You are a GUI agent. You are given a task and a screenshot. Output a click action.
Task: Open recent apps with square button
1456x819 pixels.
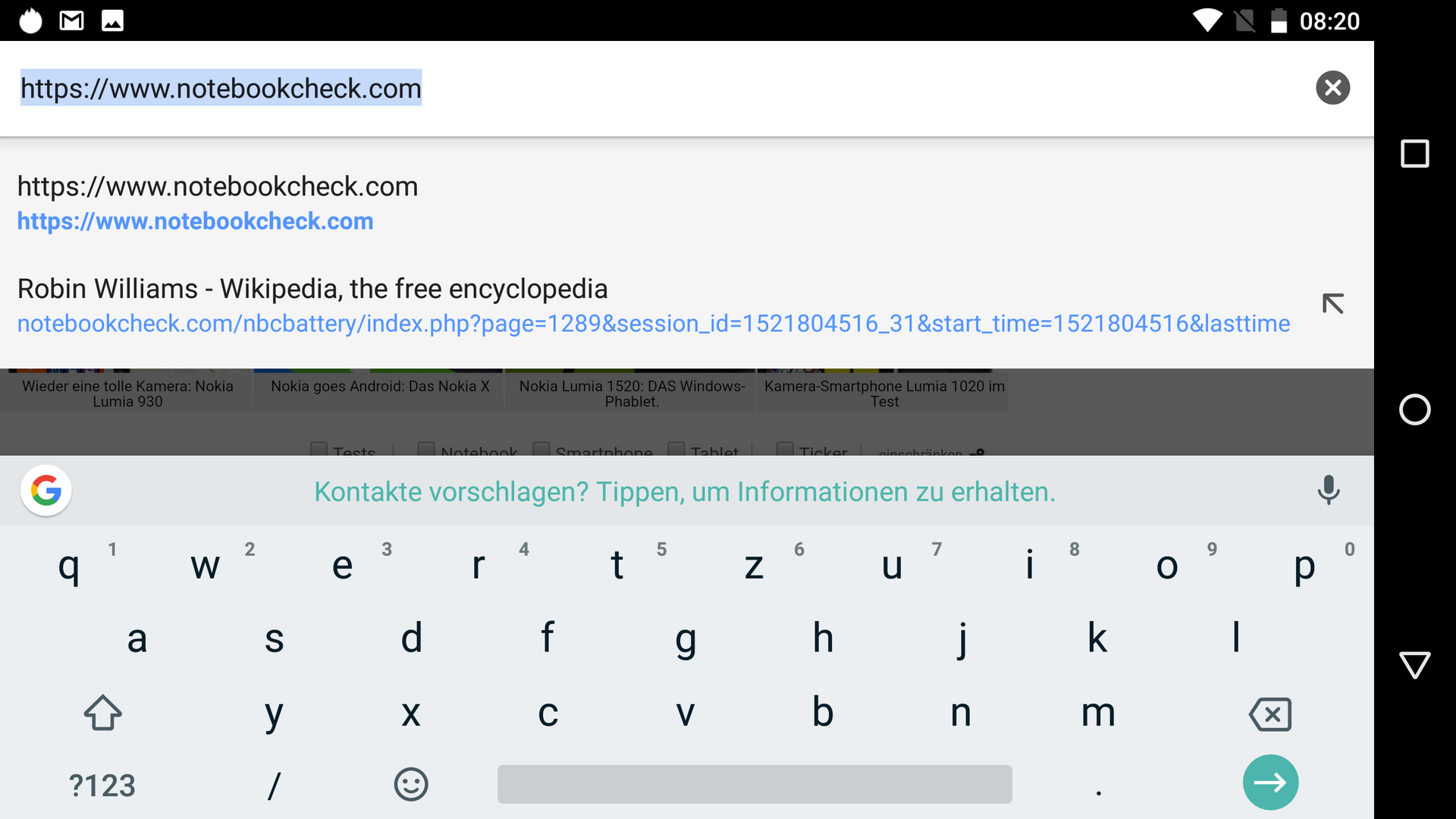click(x=1414, y=154)
